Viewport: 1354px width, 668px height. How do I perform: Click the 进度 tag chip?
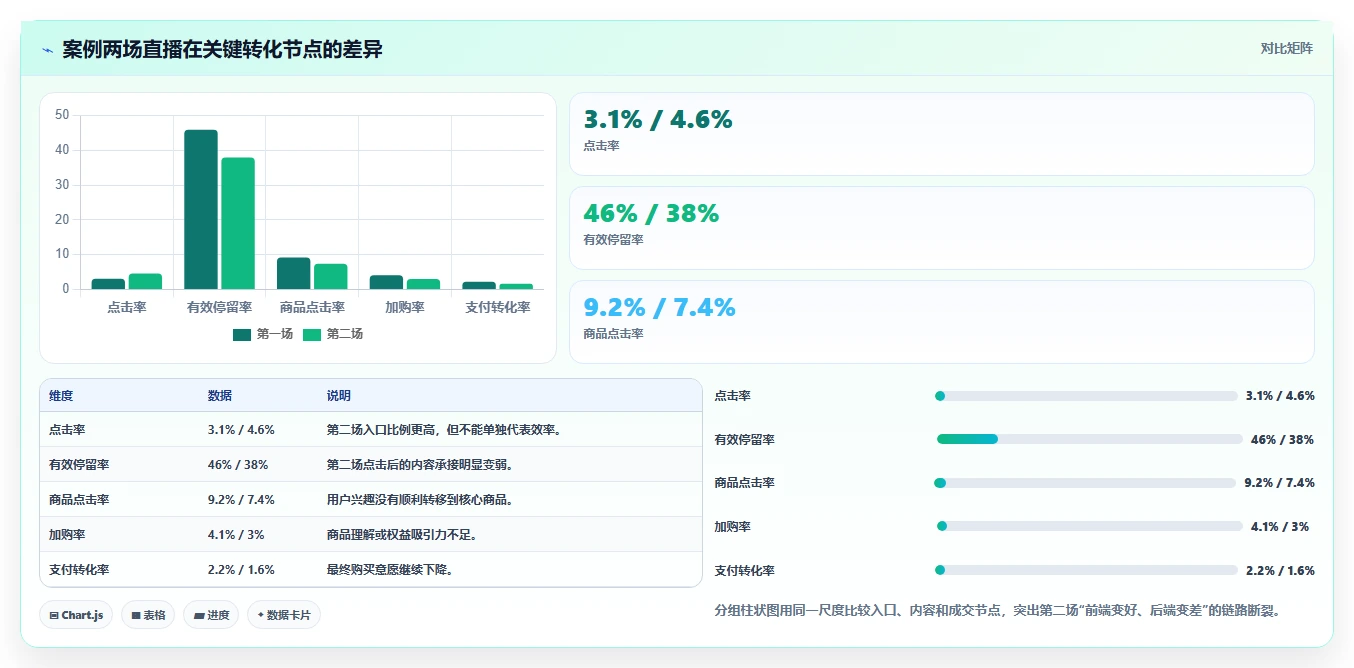tap(211, 615)
